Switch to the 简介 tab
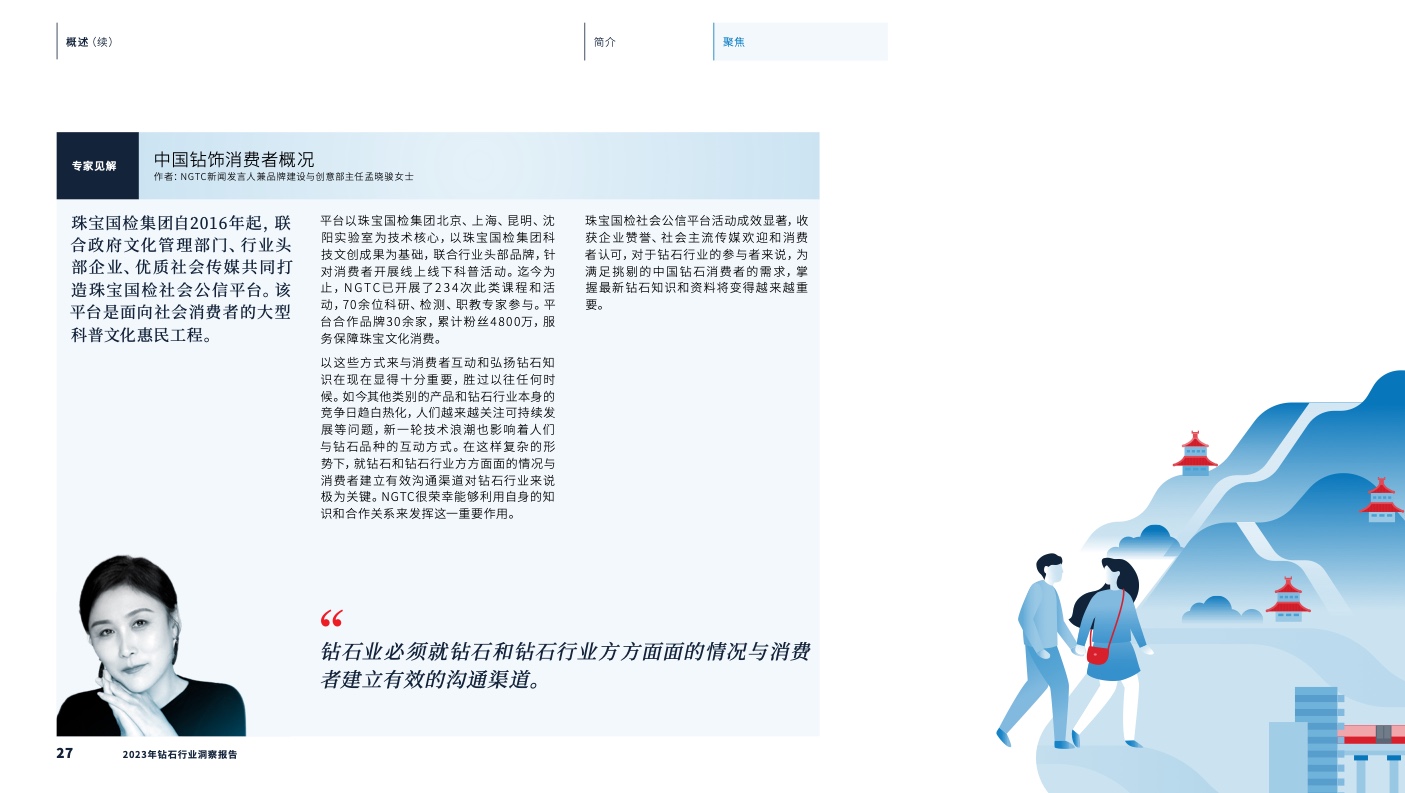The image size is (1405, 793). point(604,42)
